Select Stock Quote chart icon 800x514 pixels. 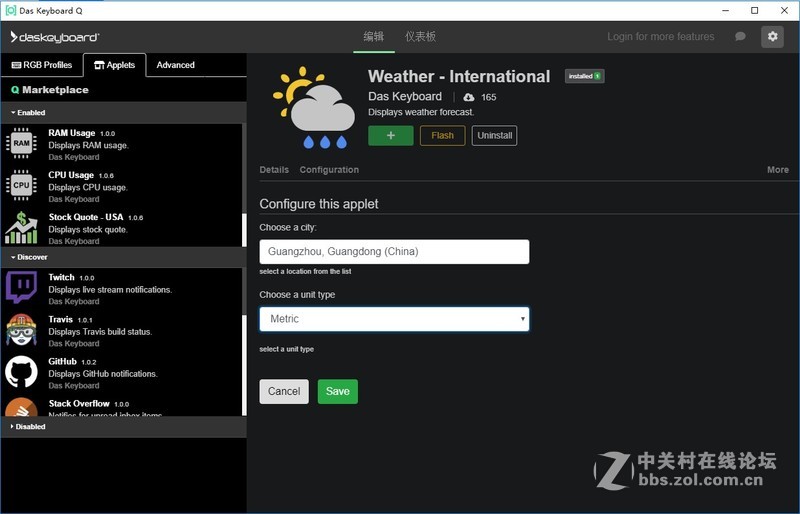coord(21,228)
